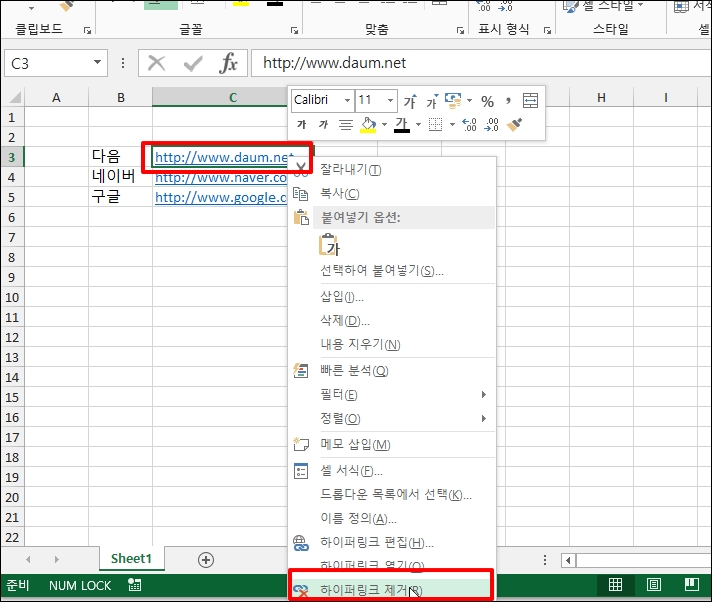Open 빠른 분석(Q) from context menu
The width and height of the screenshot is (712, 602).
[392, 370]
